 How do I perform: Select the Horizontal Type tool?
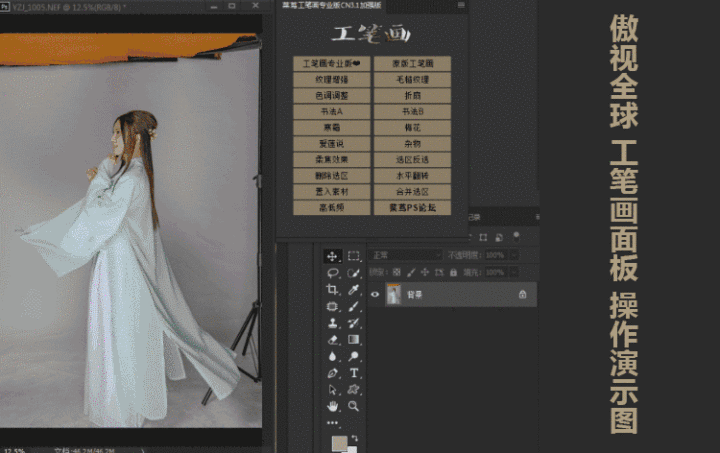coord(354,373)
